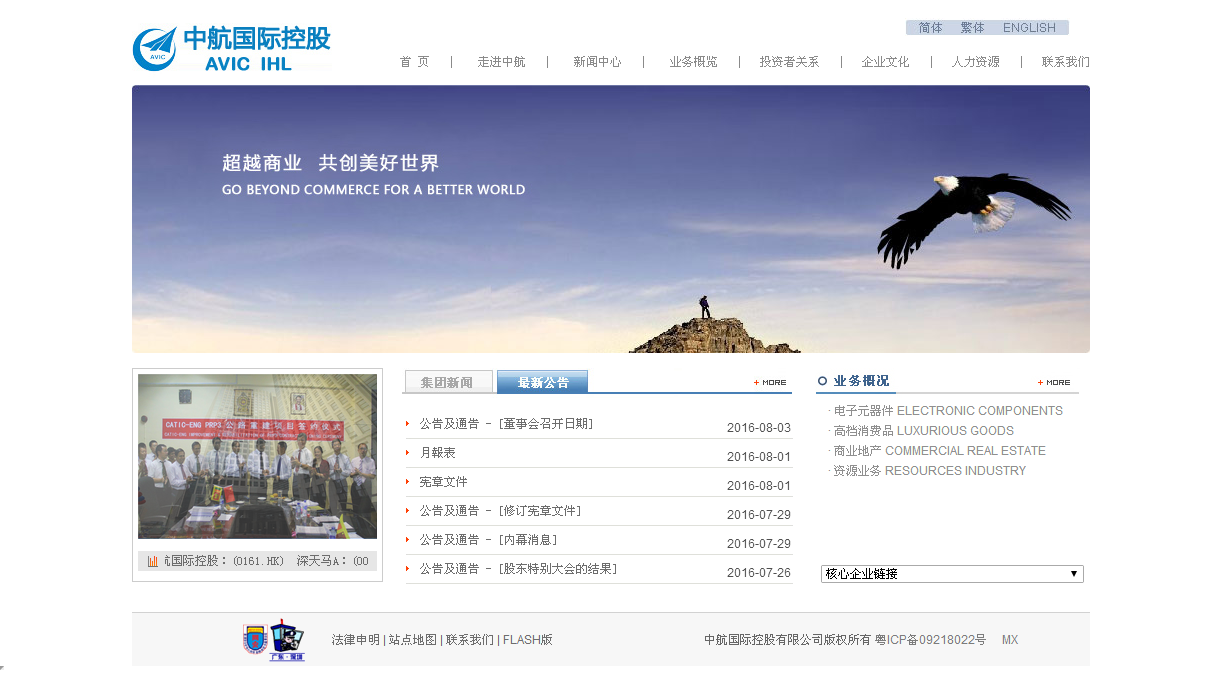The width and height of the screenshot is (1222, 682).
Task: Go to 首页 in navigation
Action: pyautogui.click(x=414, y=62)
